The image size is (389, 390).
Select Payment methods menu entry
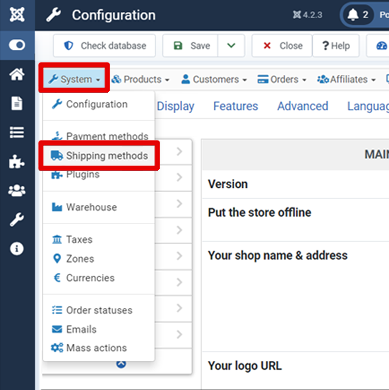(x=99, y=136)
